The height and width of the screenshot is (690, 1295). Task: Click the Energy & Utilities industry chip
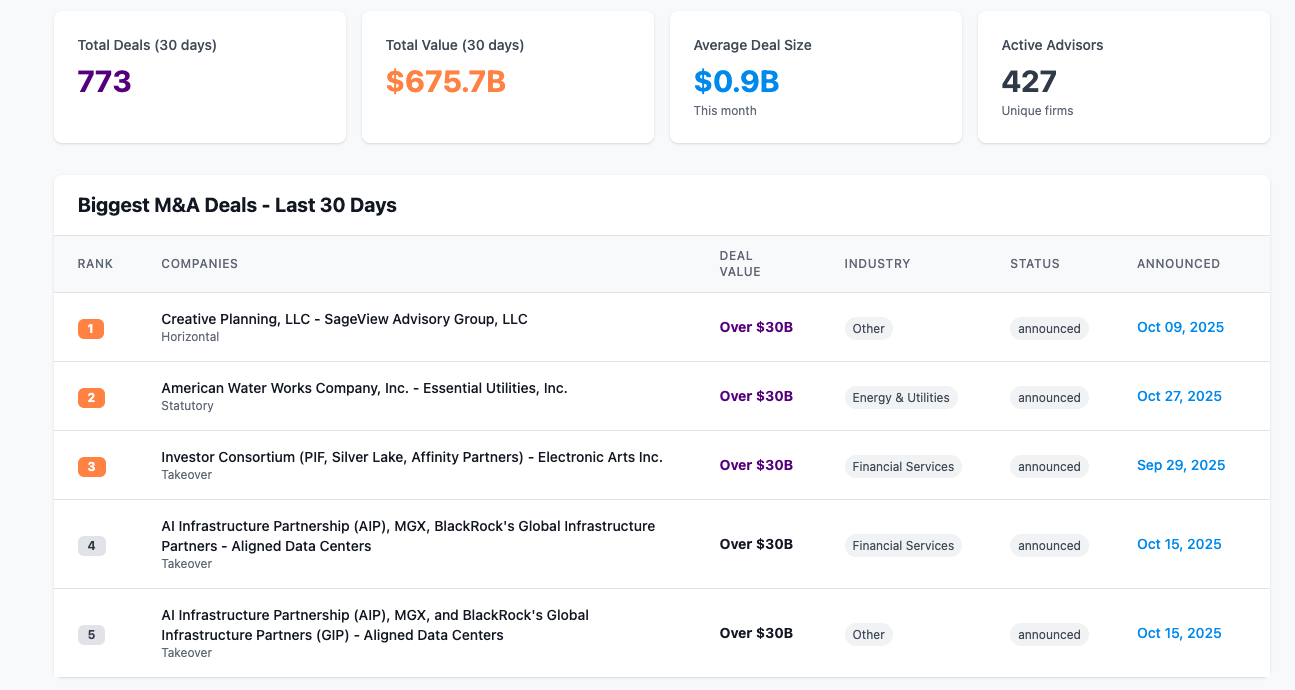click(902, 397)
